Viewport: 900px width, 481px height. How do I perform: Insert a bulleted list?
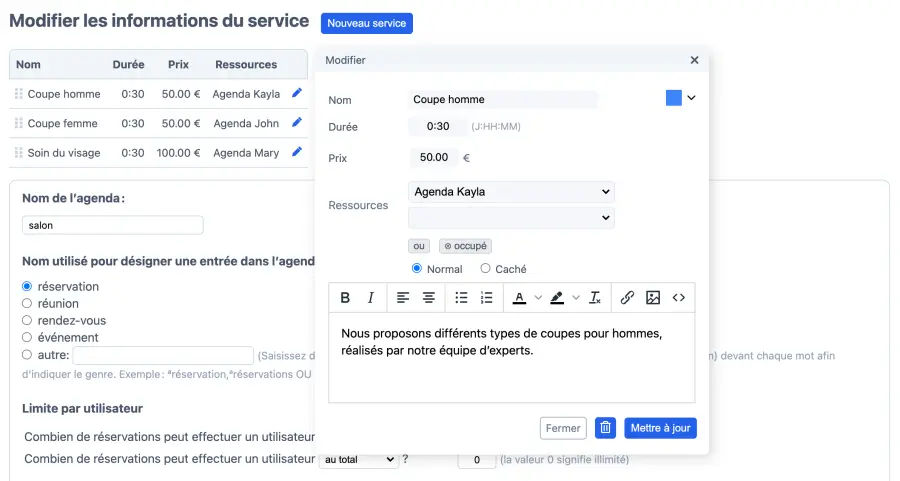(x=461, y=298)
